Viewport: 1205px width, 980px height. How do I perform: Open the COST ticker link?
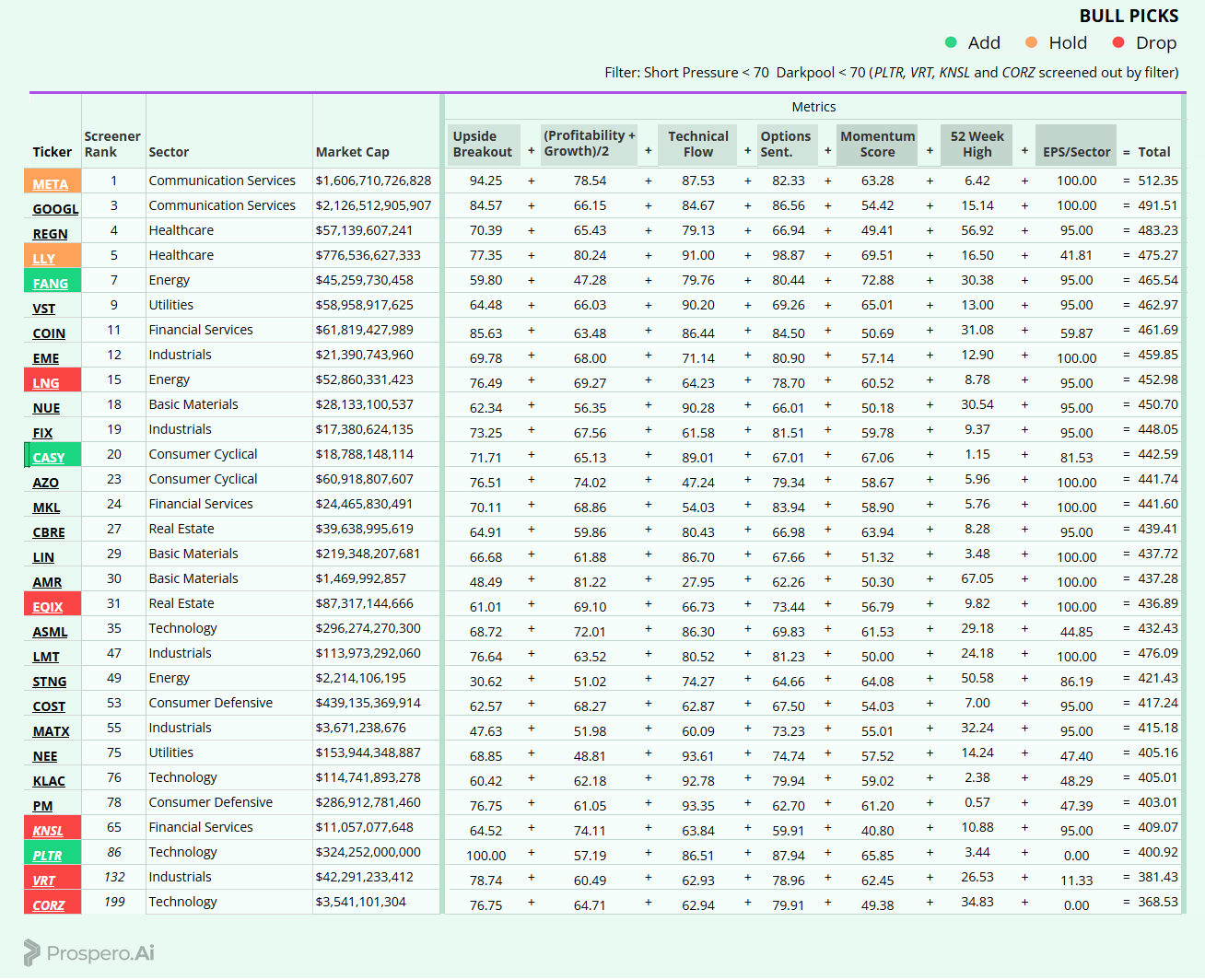click(49, 706)
